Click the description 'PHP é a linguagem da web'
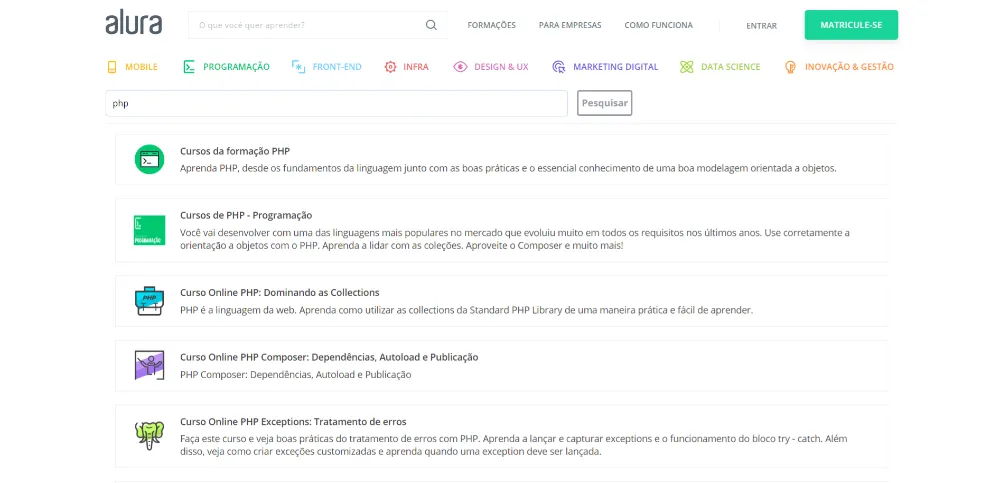The height and width of the screenshot is (483, 1000). point(466,310)
